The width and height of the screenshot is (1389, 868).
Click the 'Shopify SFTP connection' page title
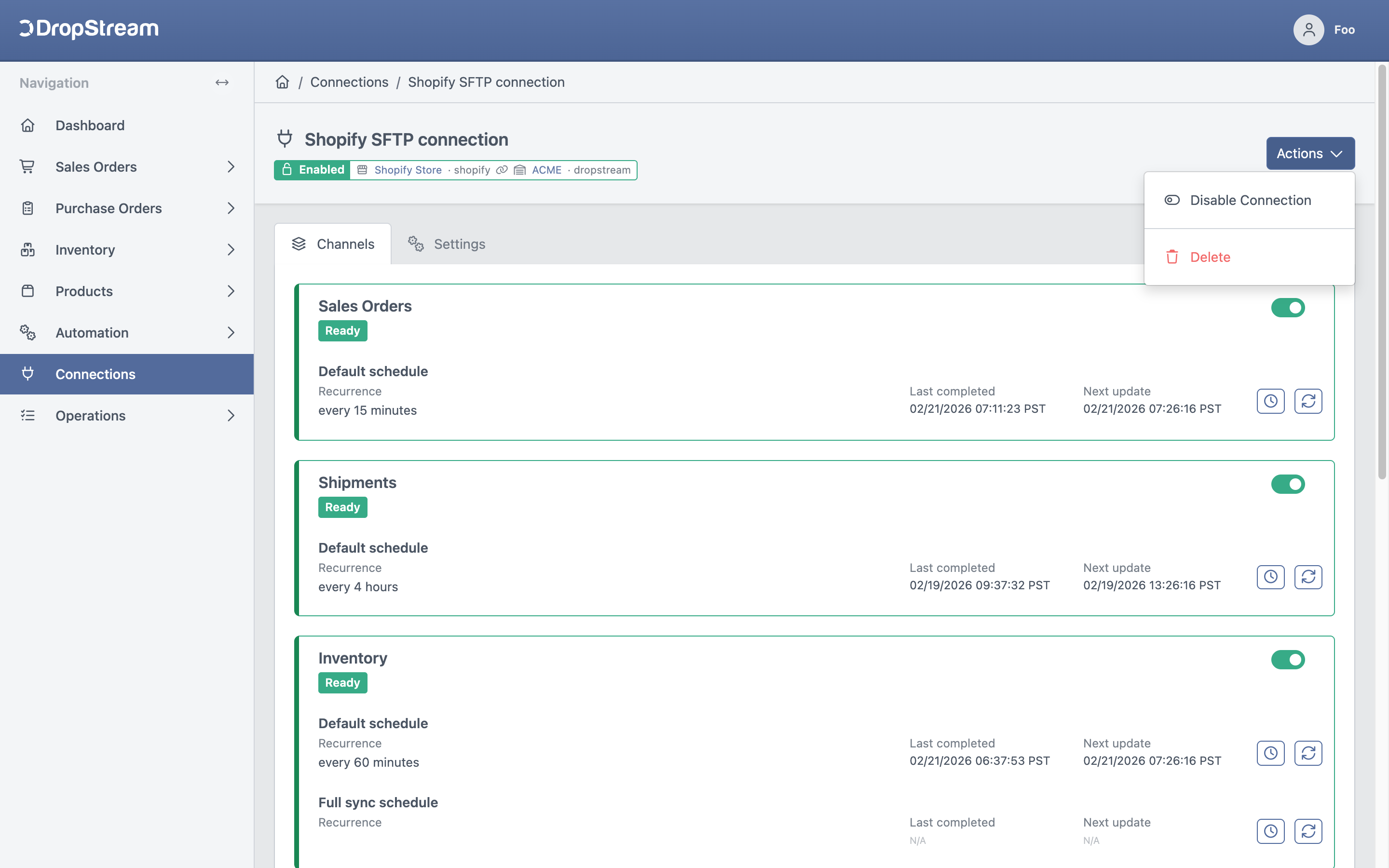(x=407, y=139)
